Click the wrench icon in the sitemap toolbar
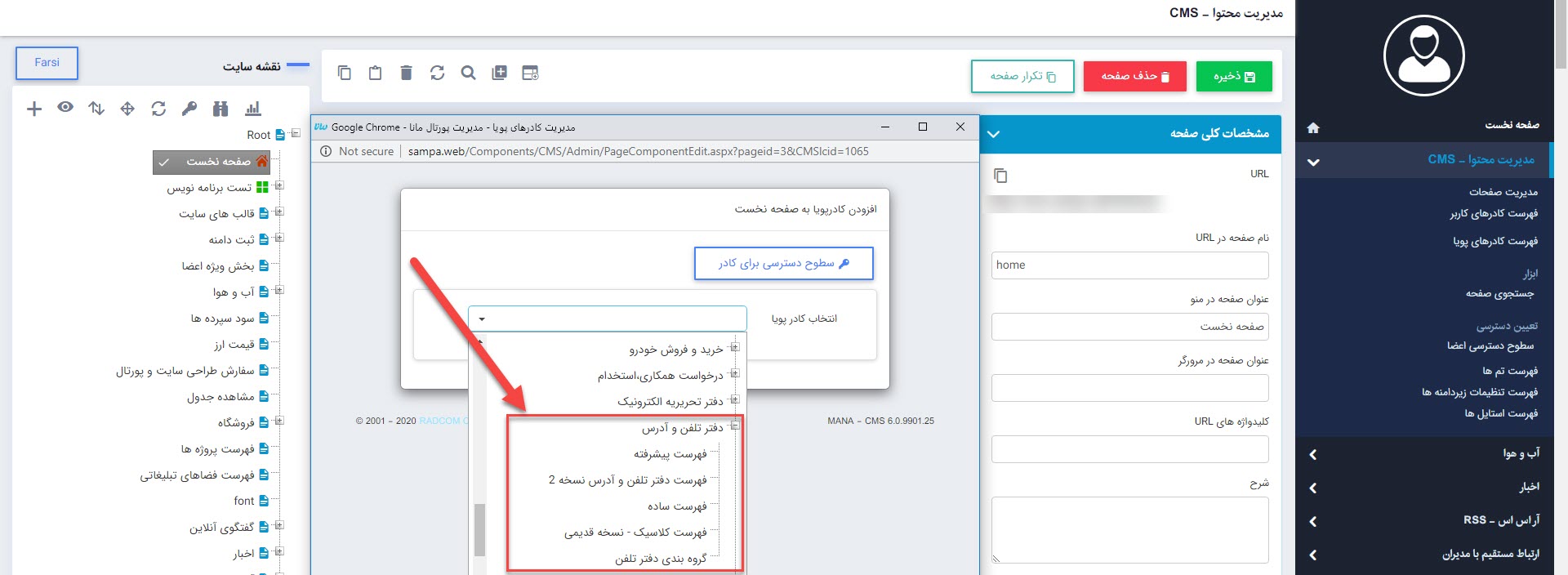This screenshot has height=575, width=1568. click(x=189, y=109)
